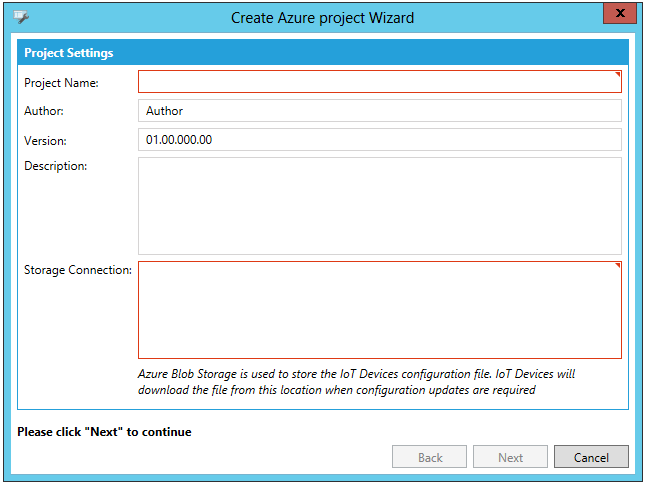645x485 pixels.
Task: Close the Create Azure project Wizard window
Action: pyautogui.click(x=620, y=13)
